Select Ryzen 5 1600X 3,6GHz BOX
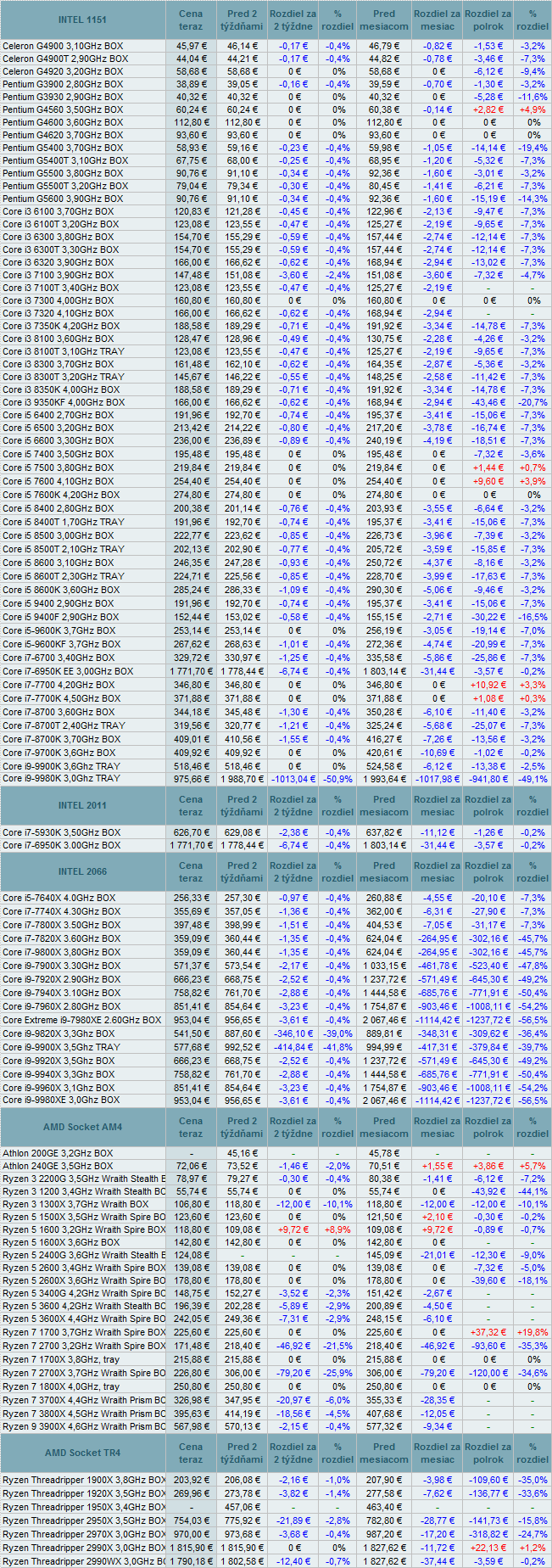Image resolution: width=552 pixels, height=1568 pixels. [61, 1242]
